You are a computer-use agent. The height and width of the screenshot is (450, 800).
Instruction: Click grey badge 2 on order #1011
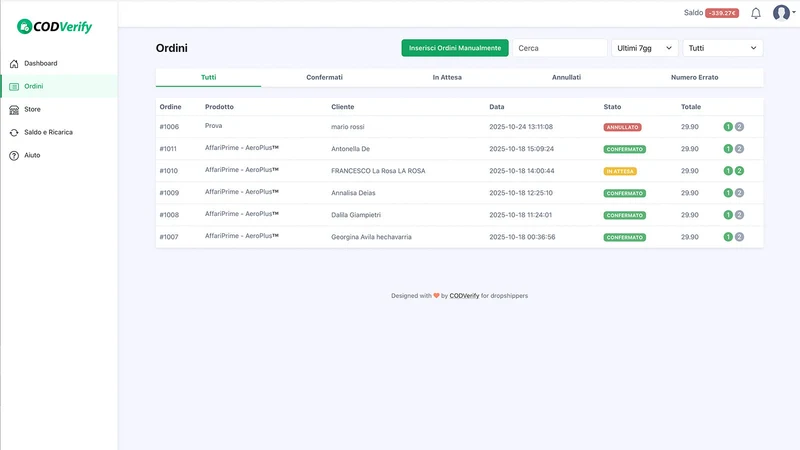tap(739, 149)
